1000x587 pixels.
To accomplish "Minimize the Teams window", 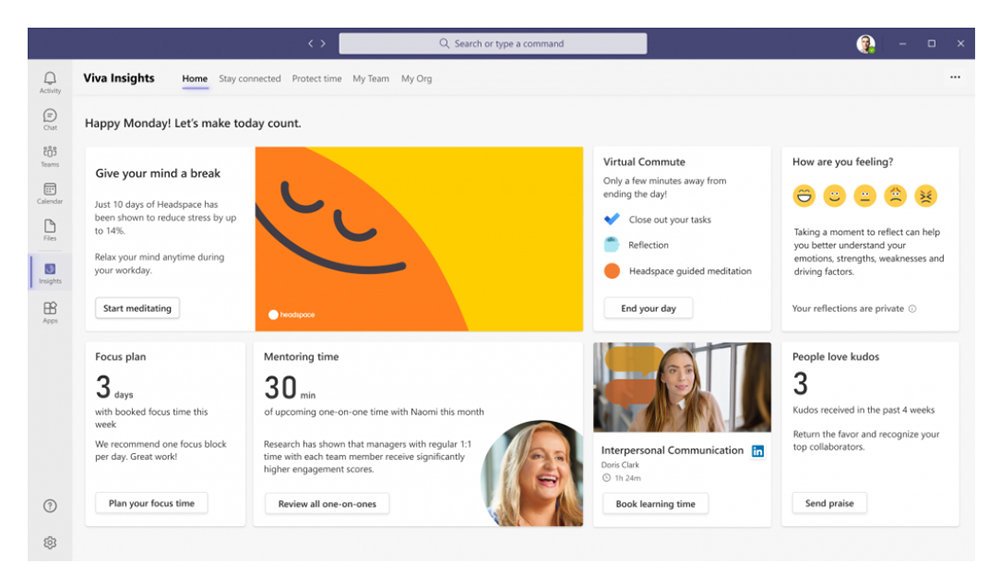I will click(x=902, y=43).
